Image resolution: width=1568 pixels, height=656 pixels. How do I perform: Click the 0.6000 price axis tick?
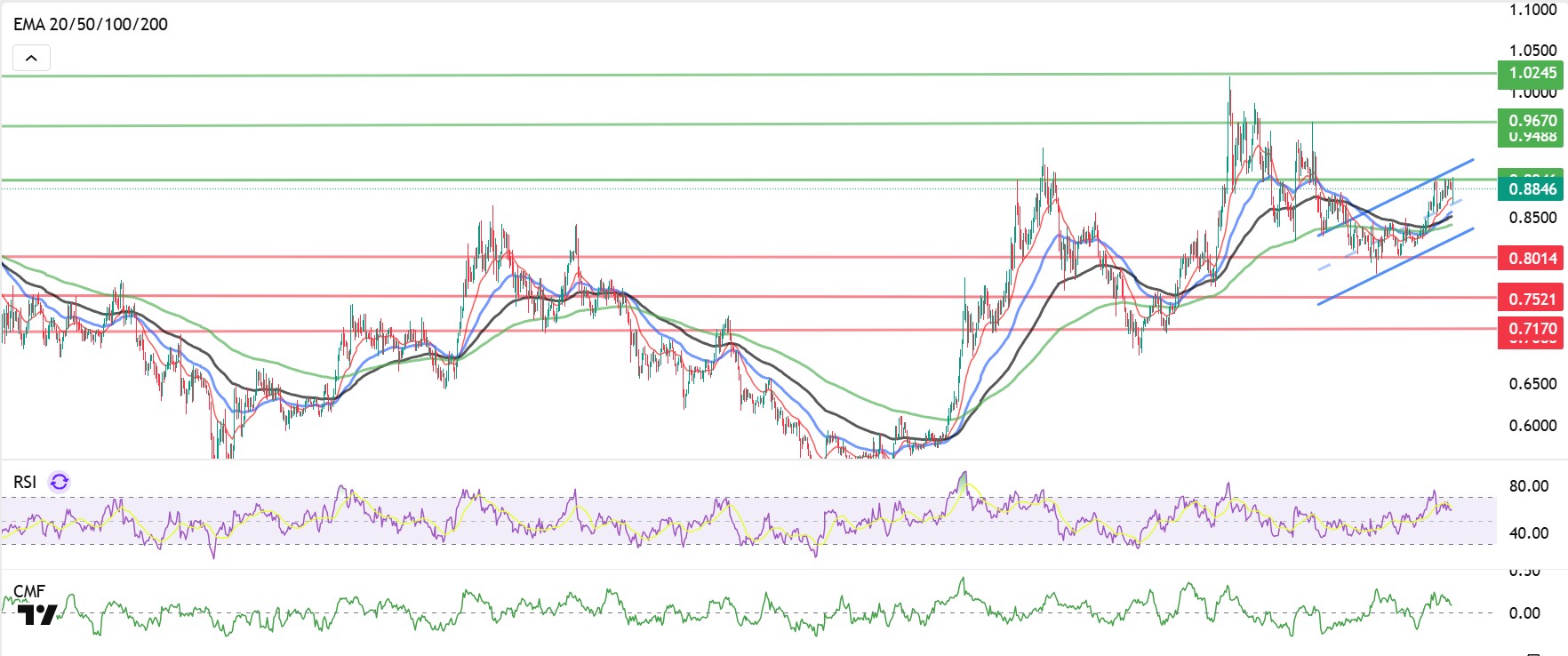tap(1532, 425)
